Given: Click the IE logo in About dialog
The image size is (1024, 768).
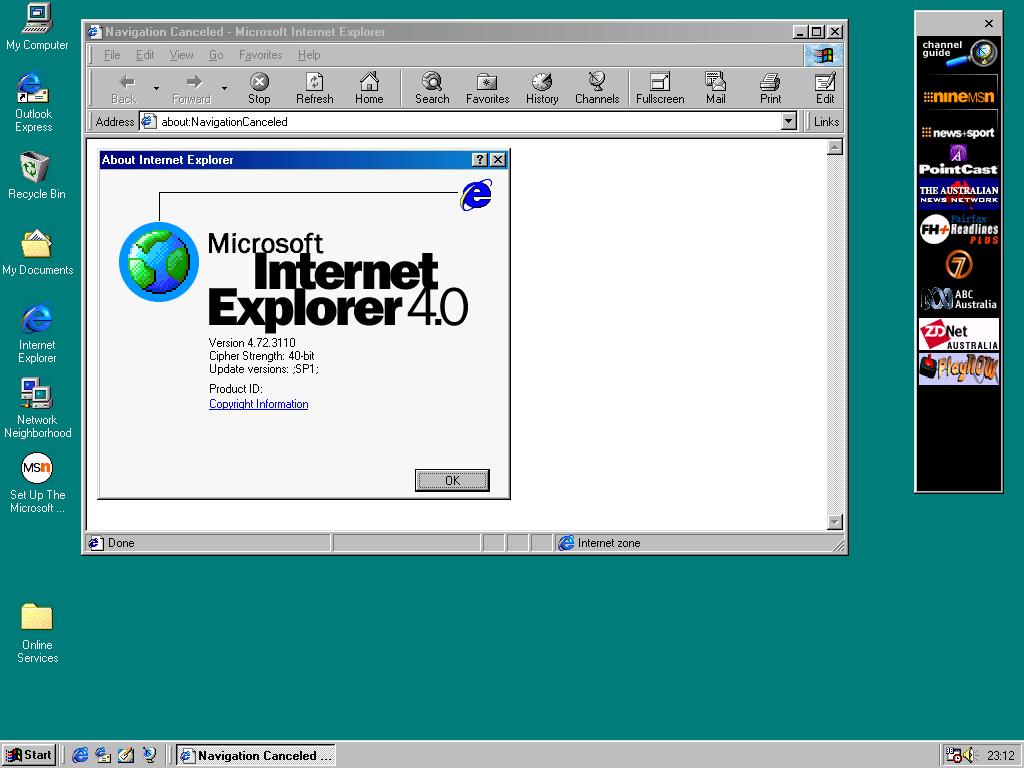Looking at the screenshot, I should [476, 195].
